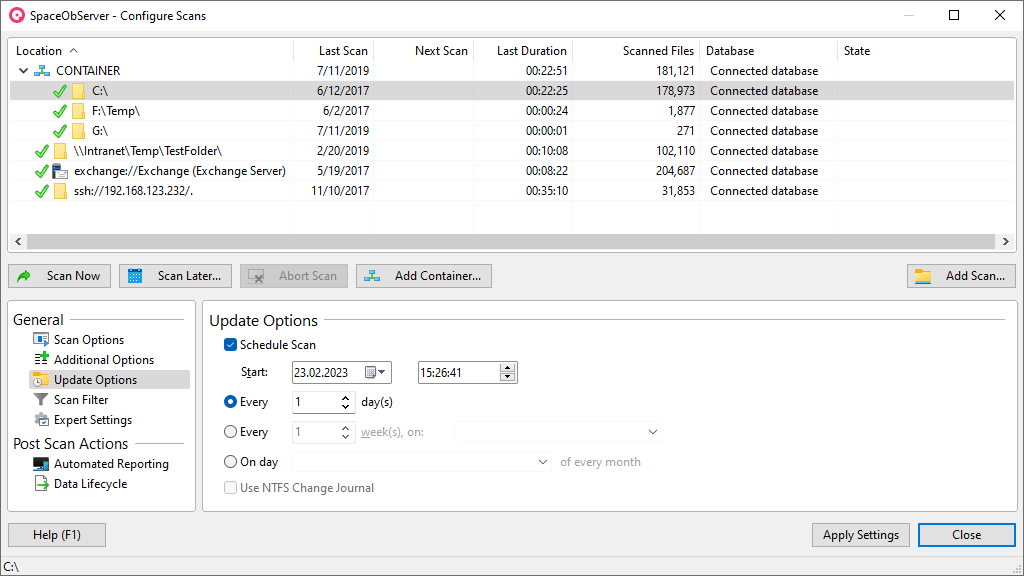Image resolution: width=1024 pixels, height=576 pixels.
Task: Click the Scan Filter funnel icon
Action: (41, 400)
